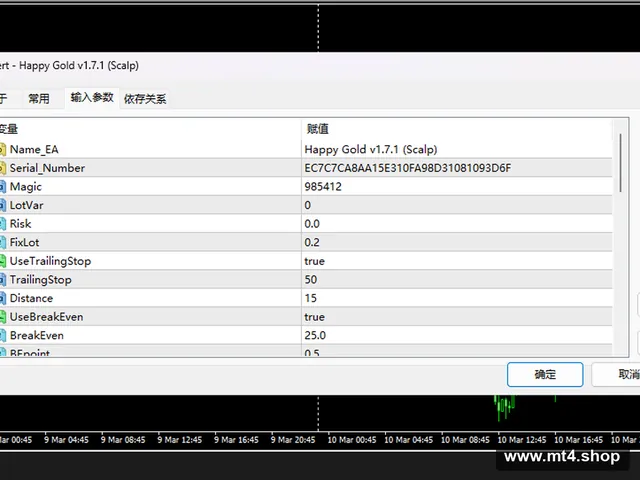
Task: Select the Risk variable name
Action: (x=20, y=224)
